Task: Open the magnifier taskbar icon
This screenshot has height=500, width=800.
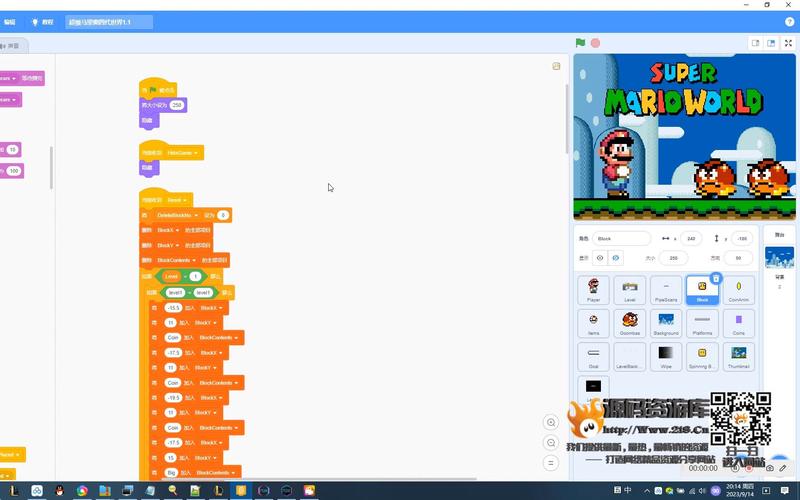Action: (x=172, y=491)
